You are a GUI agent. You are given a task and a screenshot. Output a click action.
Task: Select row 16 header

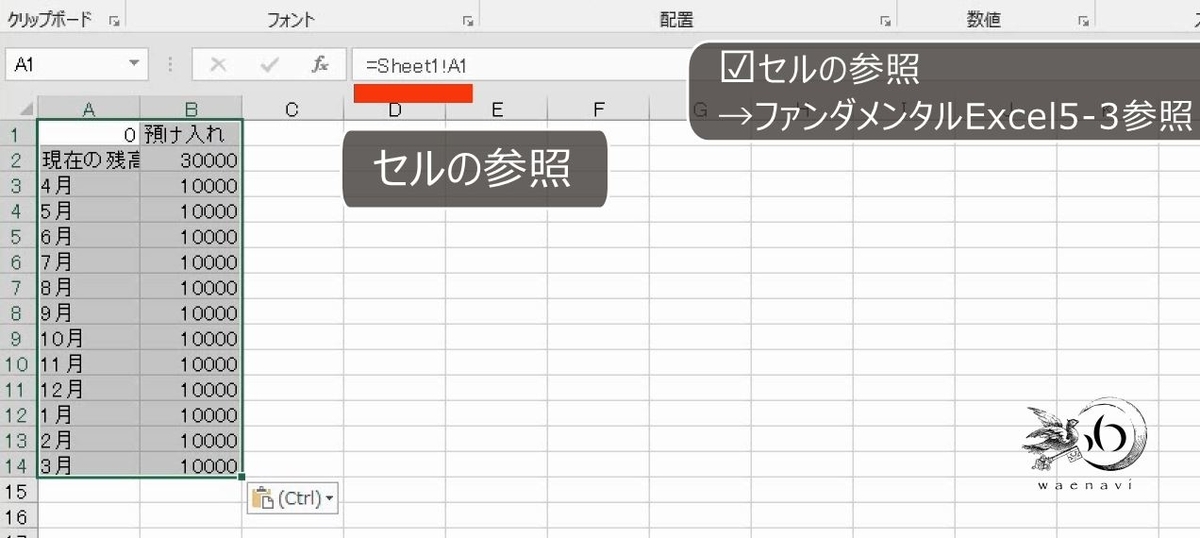click(x=19, y=516)
